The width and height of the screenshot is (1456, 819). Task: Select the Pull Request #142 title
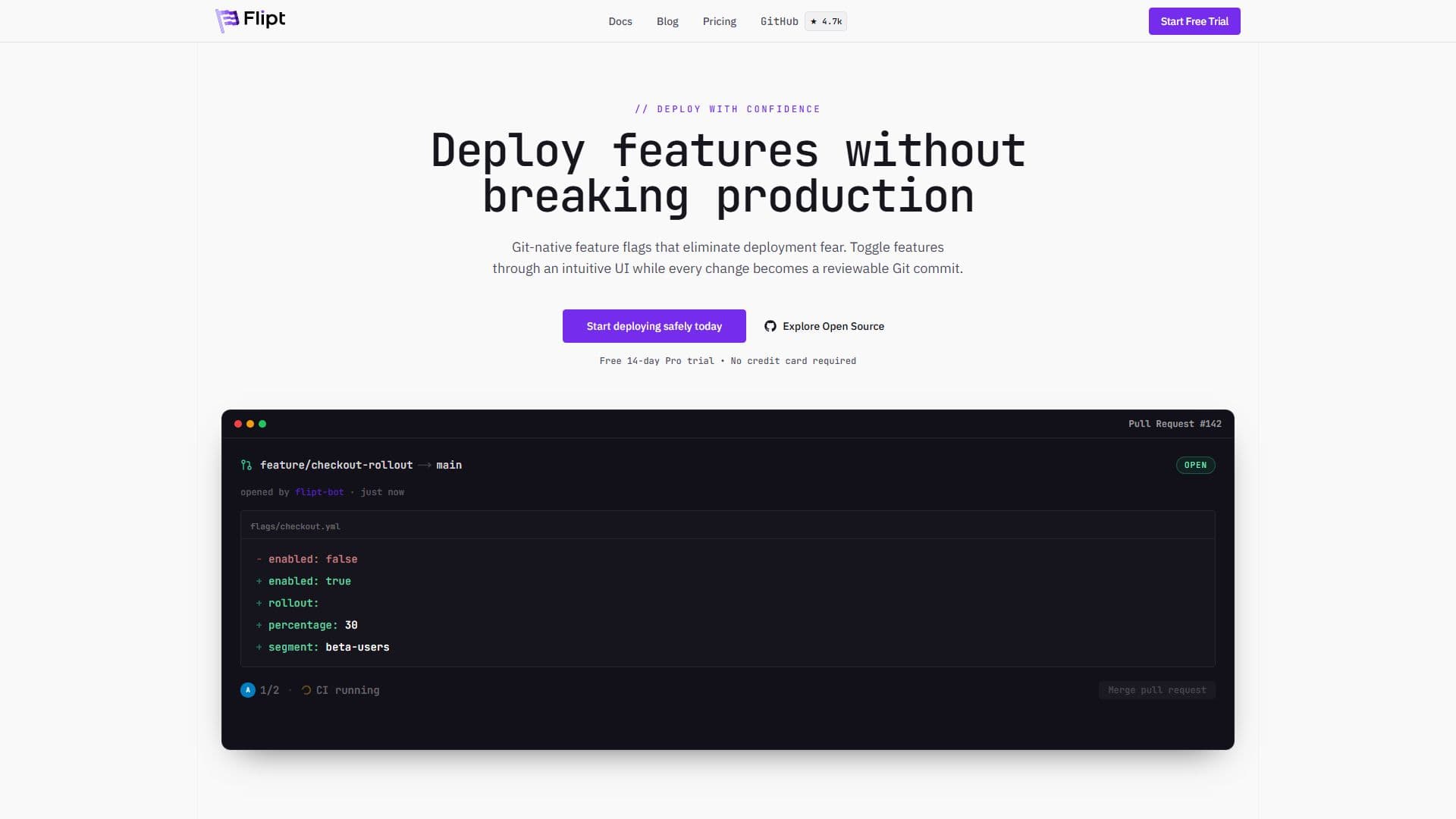[x=1175, y=424]
